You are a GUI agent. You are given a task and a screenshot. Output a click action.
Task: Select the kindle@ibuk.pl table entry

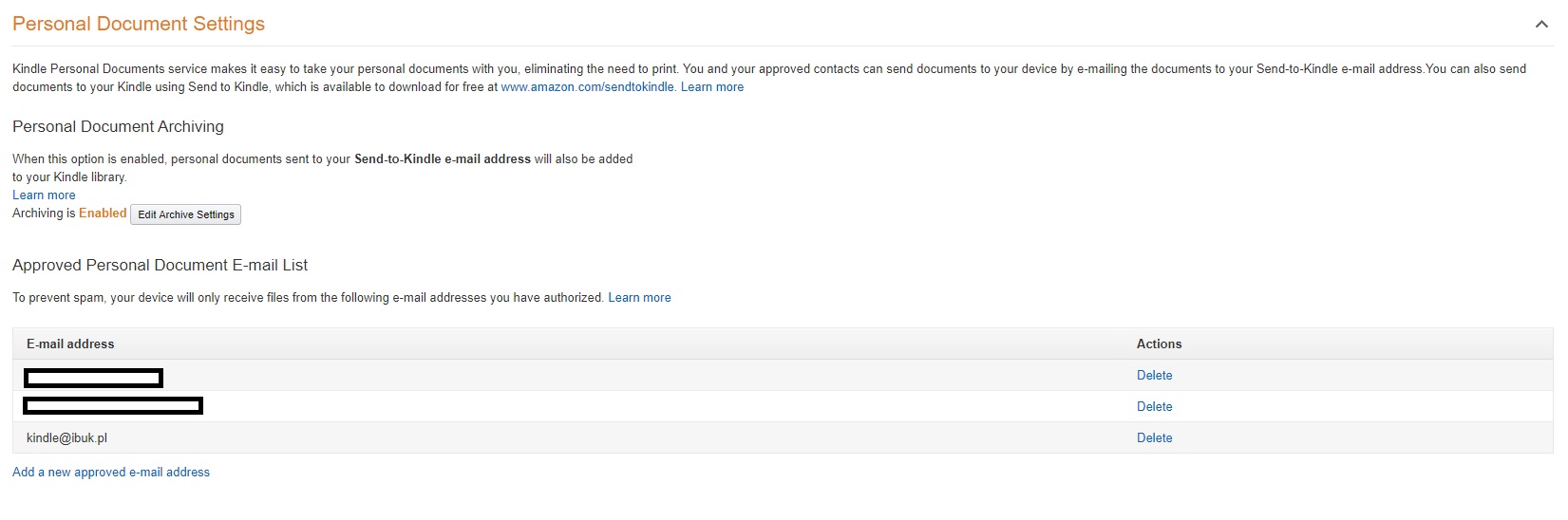(x=66, y=438)
